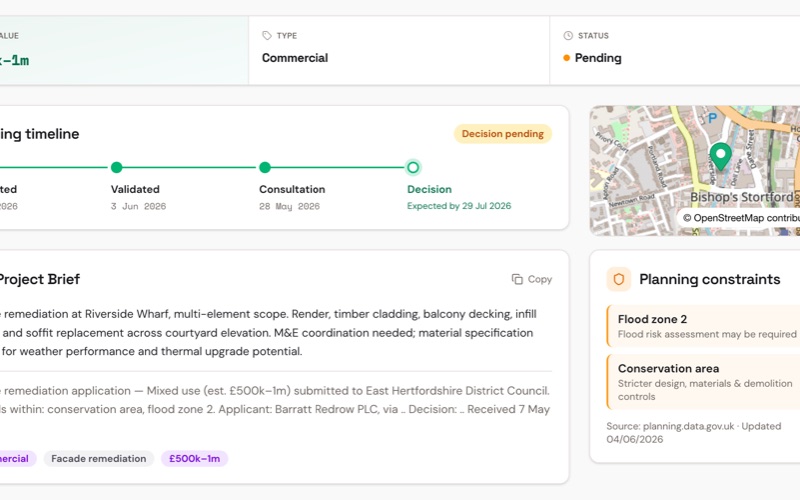
Task: Click the Bishop's Stortford map thumbnail
Action: coord(695,171)
